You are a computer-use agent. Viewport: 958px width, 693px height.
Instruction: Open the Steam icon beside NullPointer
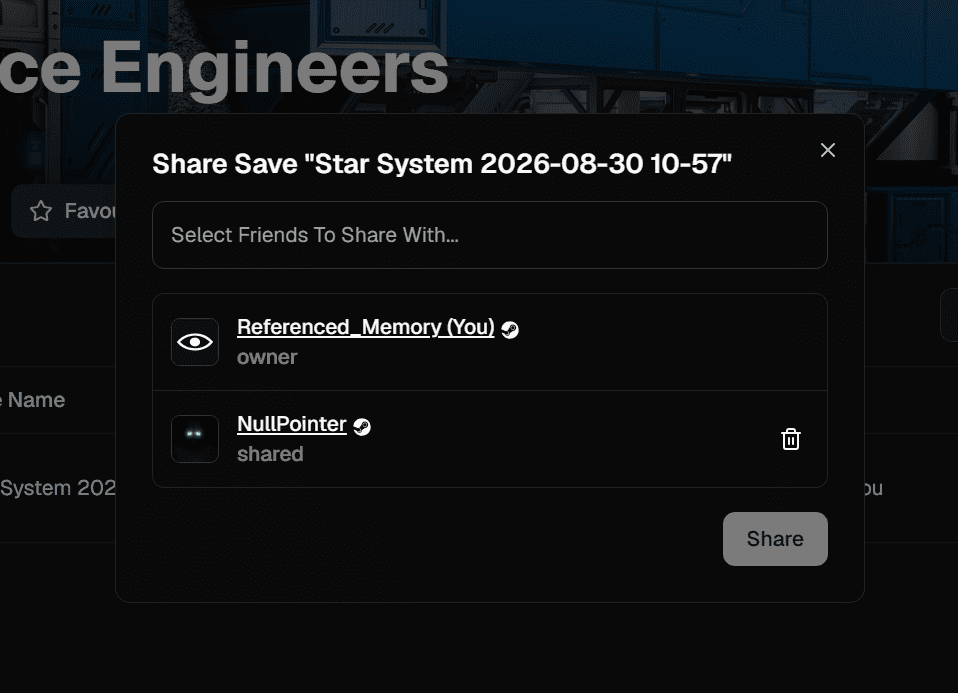362,427
